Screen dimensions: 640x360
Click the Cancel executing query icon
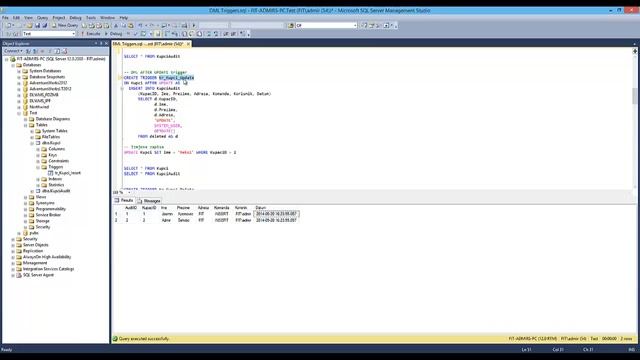[x=128, y=33]
